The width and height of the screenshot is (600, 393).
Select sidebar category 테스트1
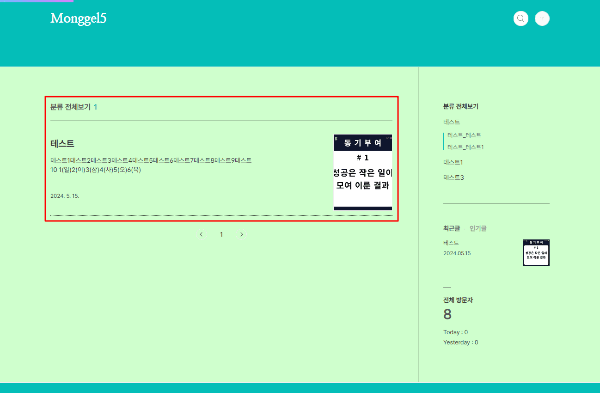coord(453,162)
